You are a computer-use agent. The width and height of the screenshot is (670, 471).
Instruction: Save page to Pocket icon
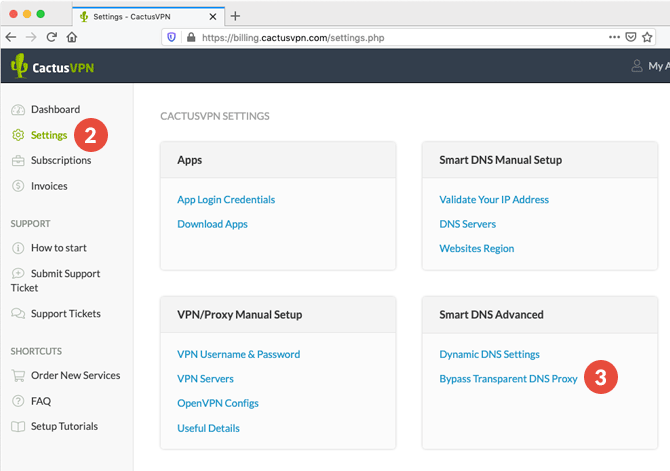click(x=631, y=37)
